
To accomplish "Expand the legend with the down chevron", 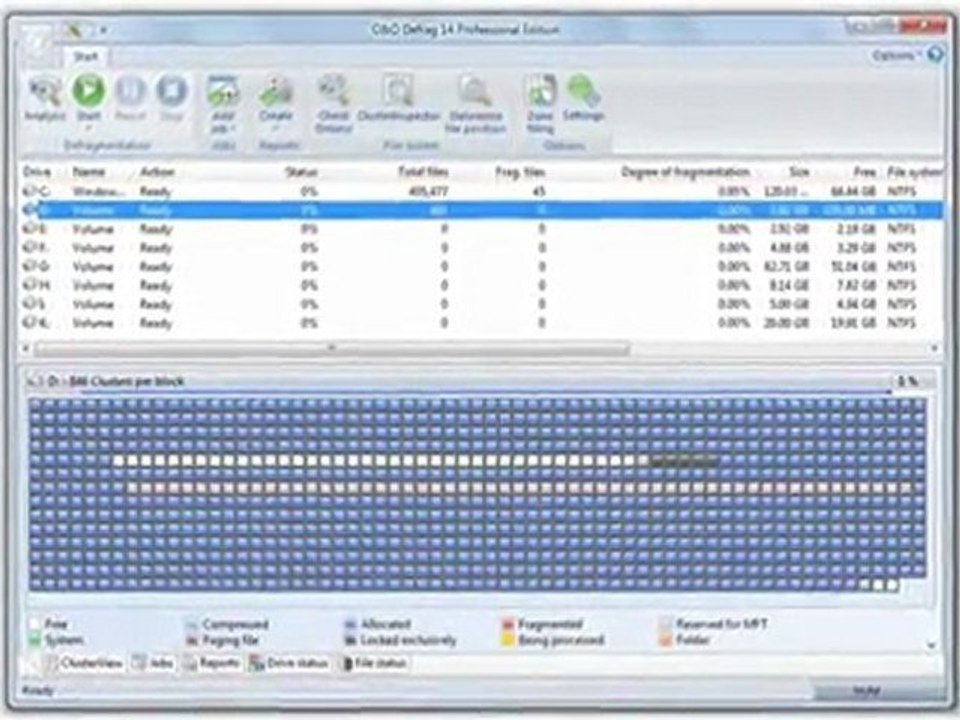I will [932, 645].
